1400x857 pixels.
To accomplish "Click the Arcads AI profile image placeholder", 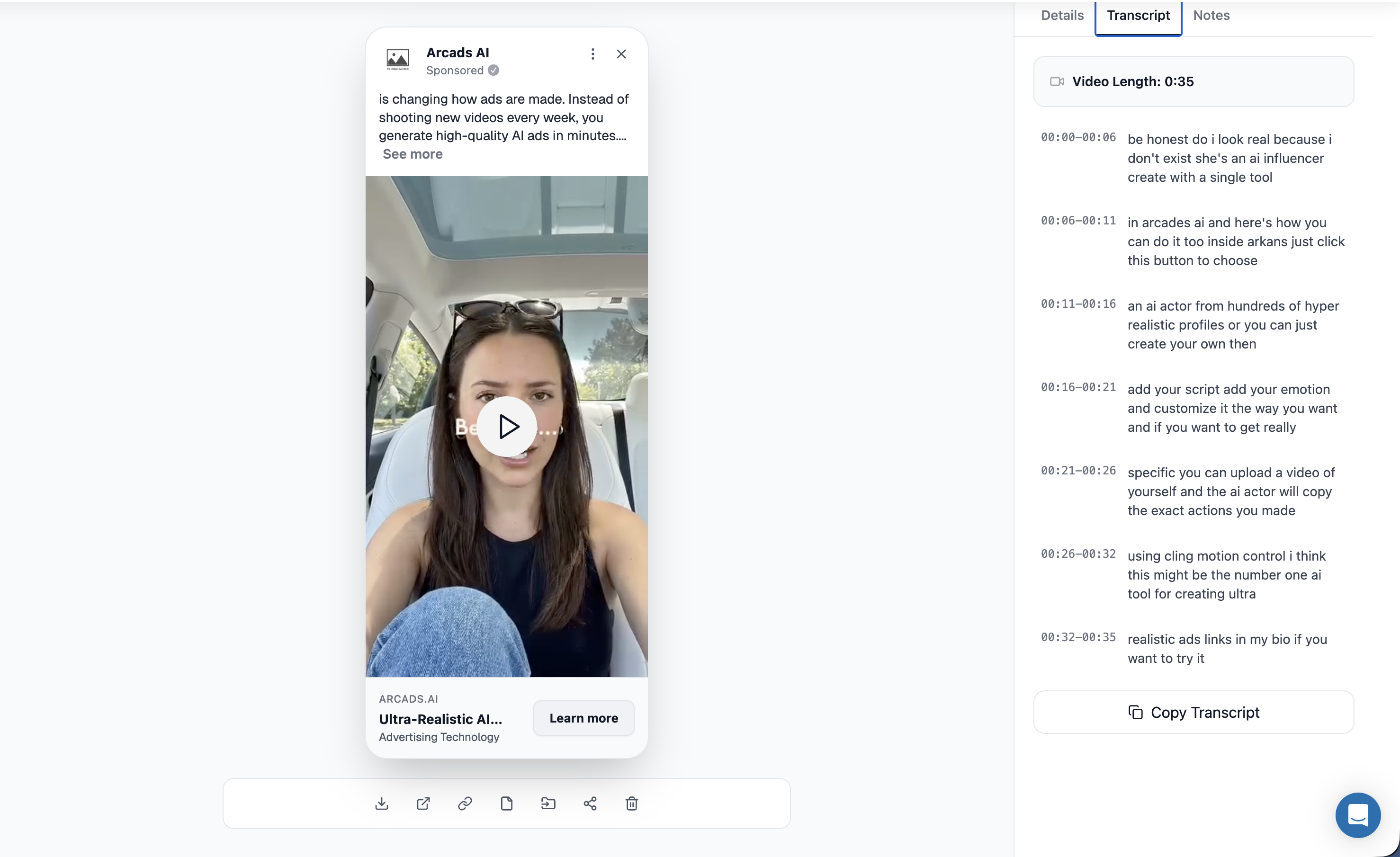I will coord(398,59).
